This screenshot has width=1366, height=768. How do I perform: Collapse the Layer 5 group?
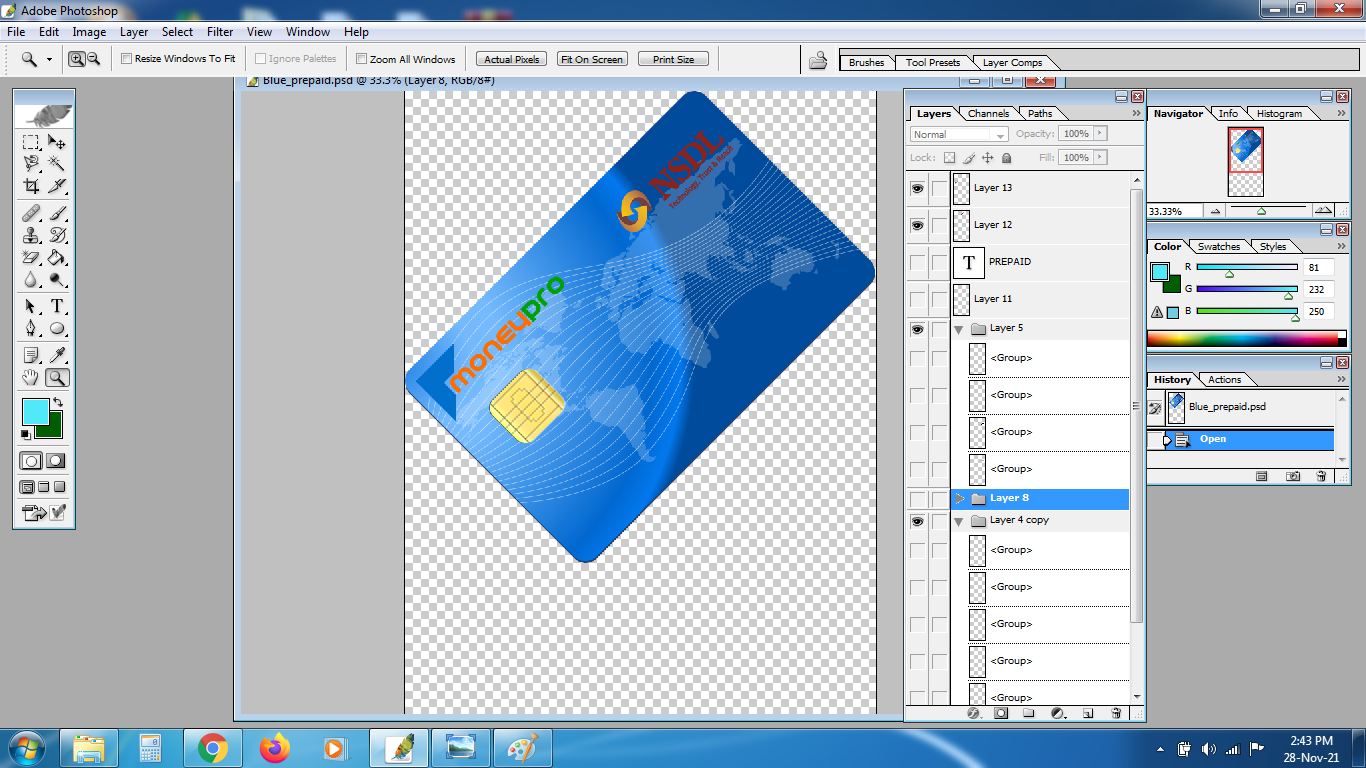pos(959,329)
